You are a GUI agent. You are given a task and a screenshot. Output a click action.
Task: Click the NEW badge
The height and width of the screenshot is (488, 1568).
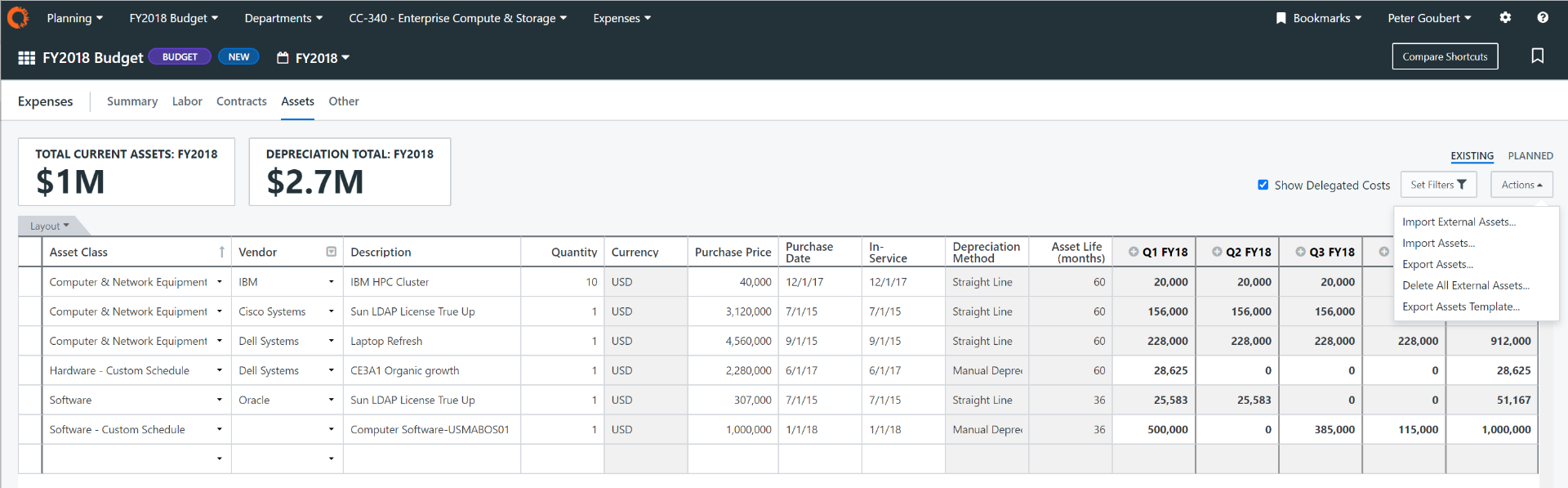[x=238, y=56]
